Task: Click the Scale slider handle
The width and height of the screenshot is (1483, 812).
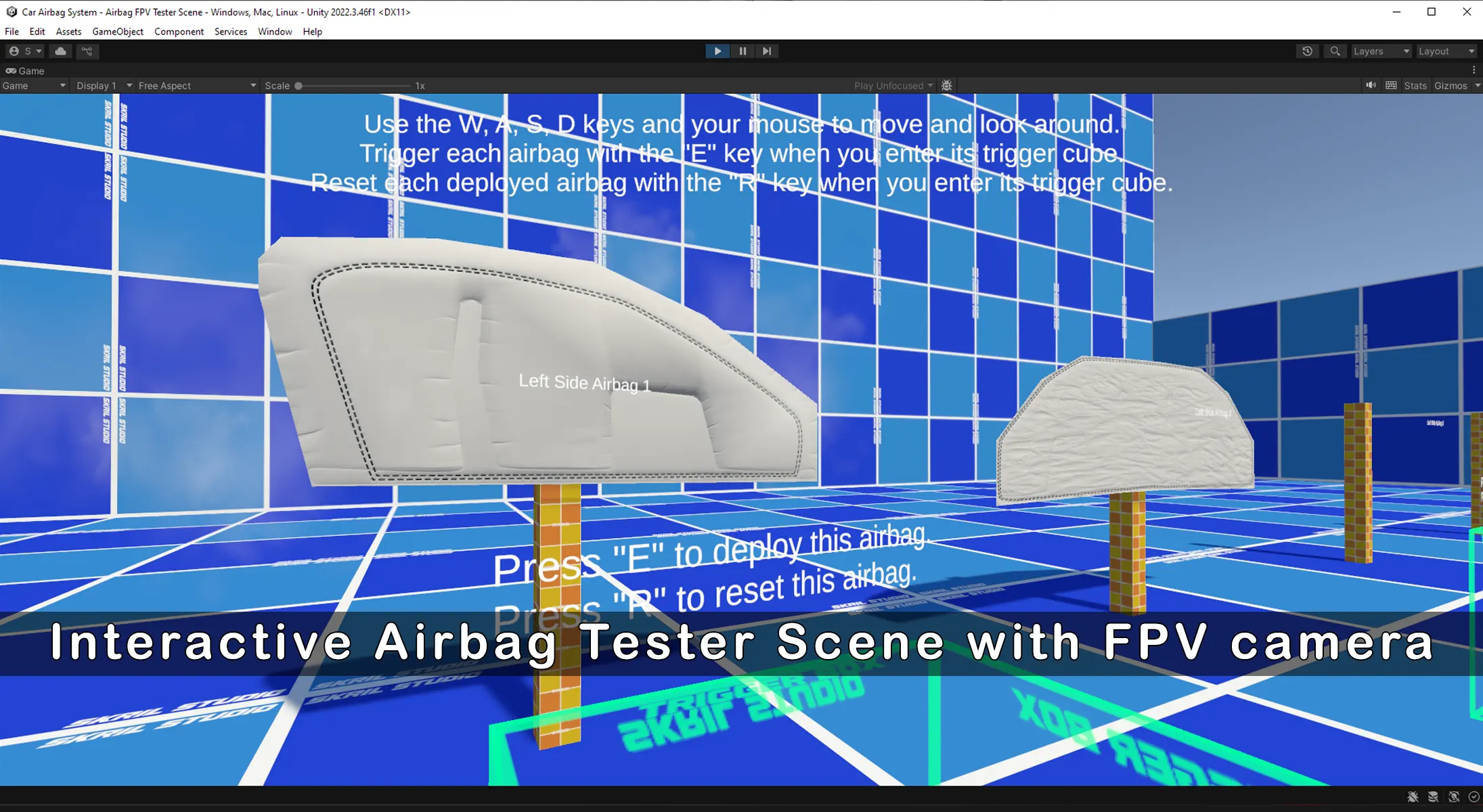Action: click(298, 86)
